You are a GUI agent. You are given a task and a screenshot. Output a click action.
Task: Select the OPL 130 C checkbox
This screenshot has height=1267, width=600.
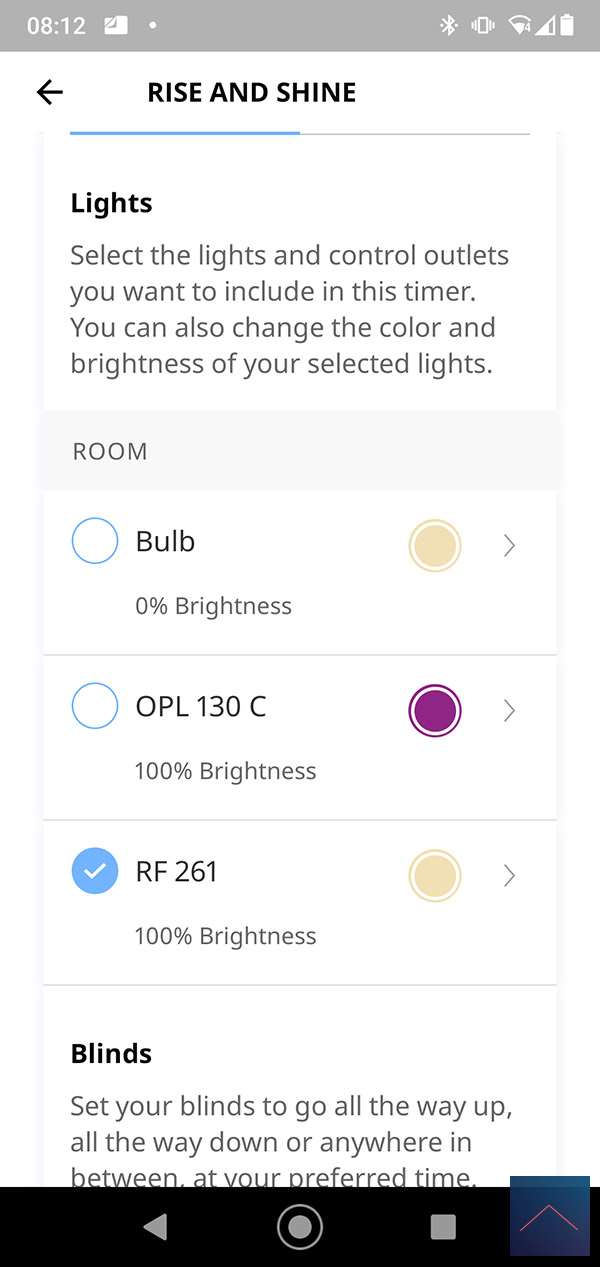[x=95, y=706]
